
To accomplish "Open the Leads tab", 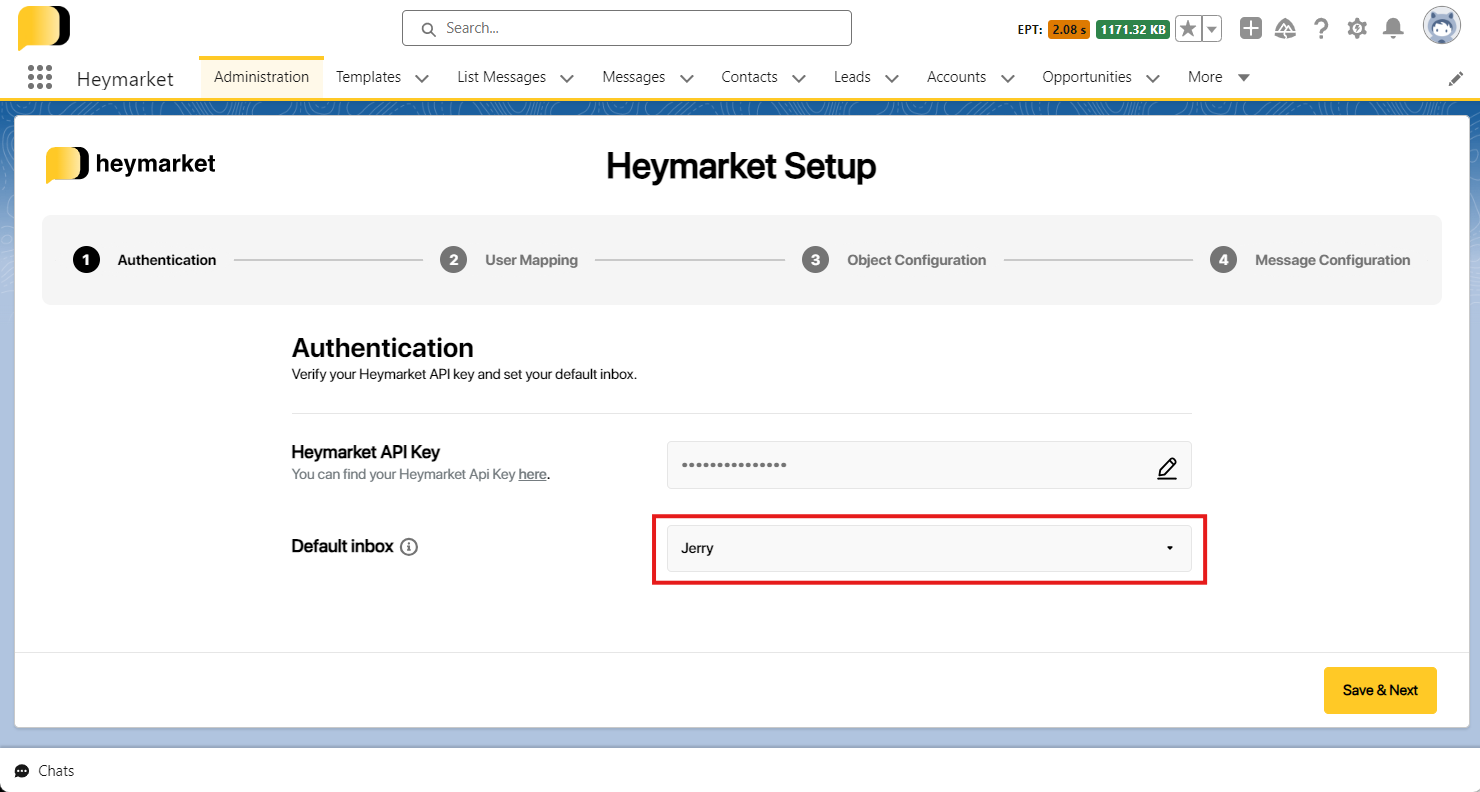I will (852, 77).
